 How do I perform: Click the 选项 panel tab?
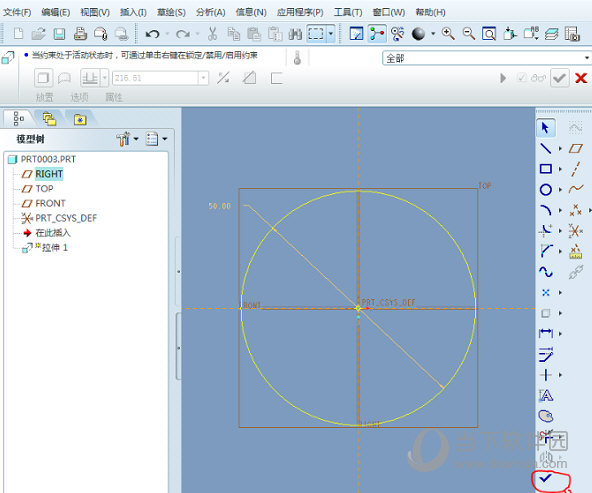[79, 98]
